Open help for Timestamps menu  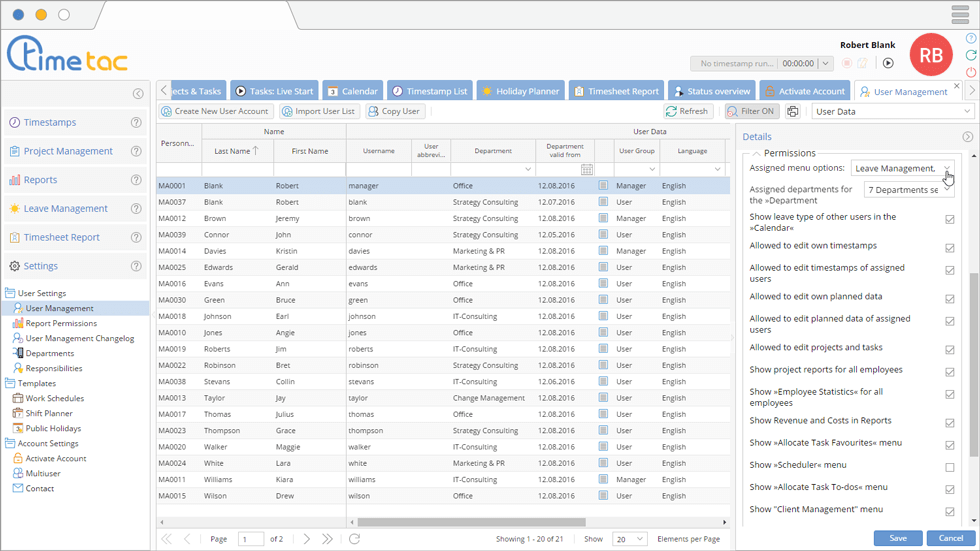point(136,122)
